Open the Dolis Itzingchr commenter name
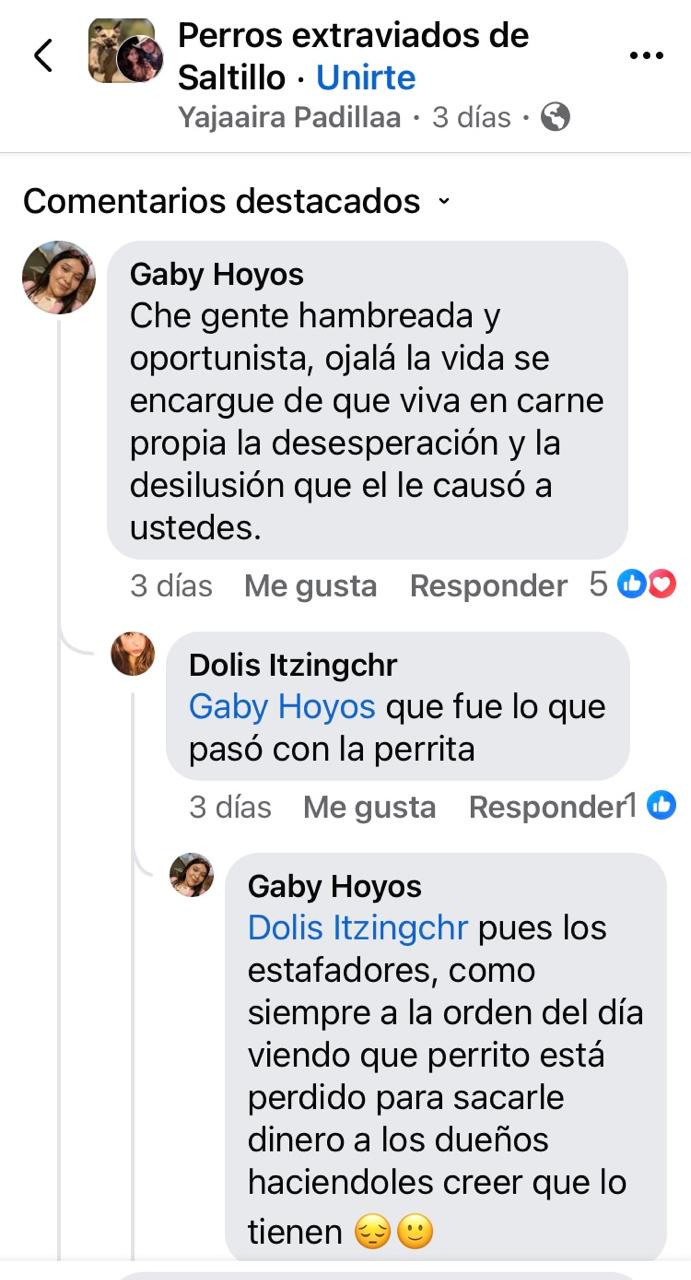The width and height of the screenshot is (691, 1280). point(293,665)
